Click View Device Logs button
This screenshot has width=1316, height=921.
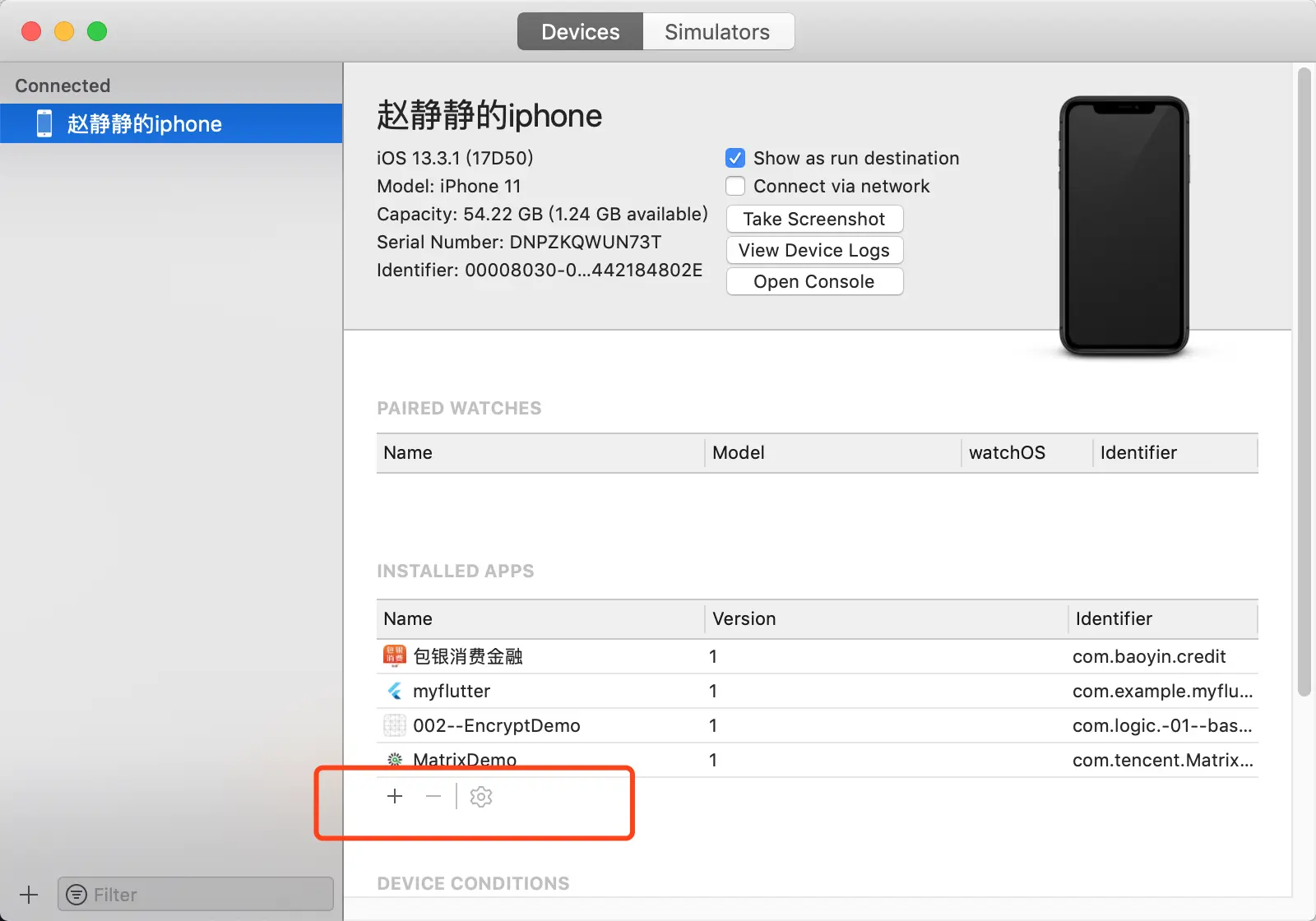814,250
